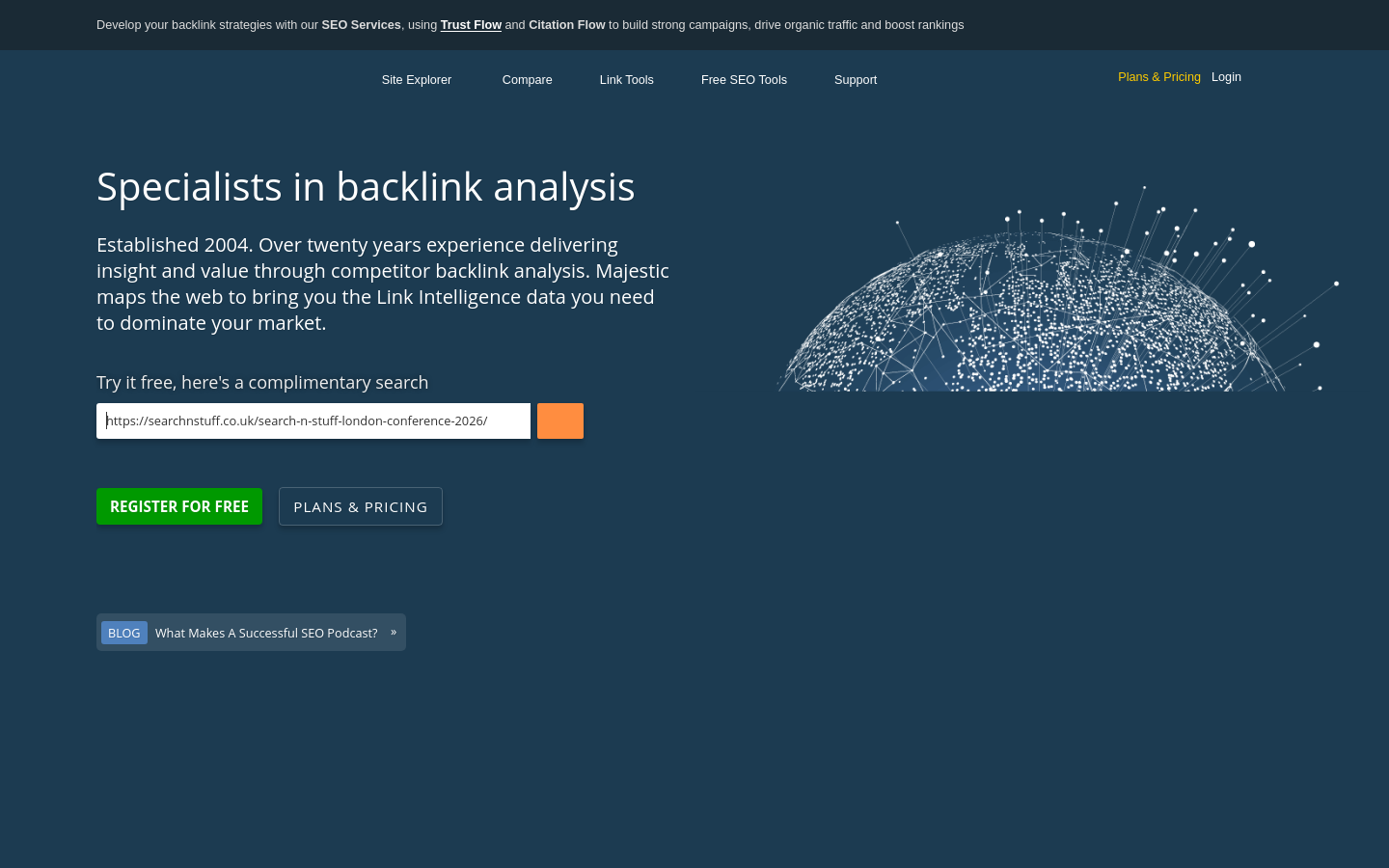Click 'Citation Flow' text in top banner
1389x868 pixels.
567,25
